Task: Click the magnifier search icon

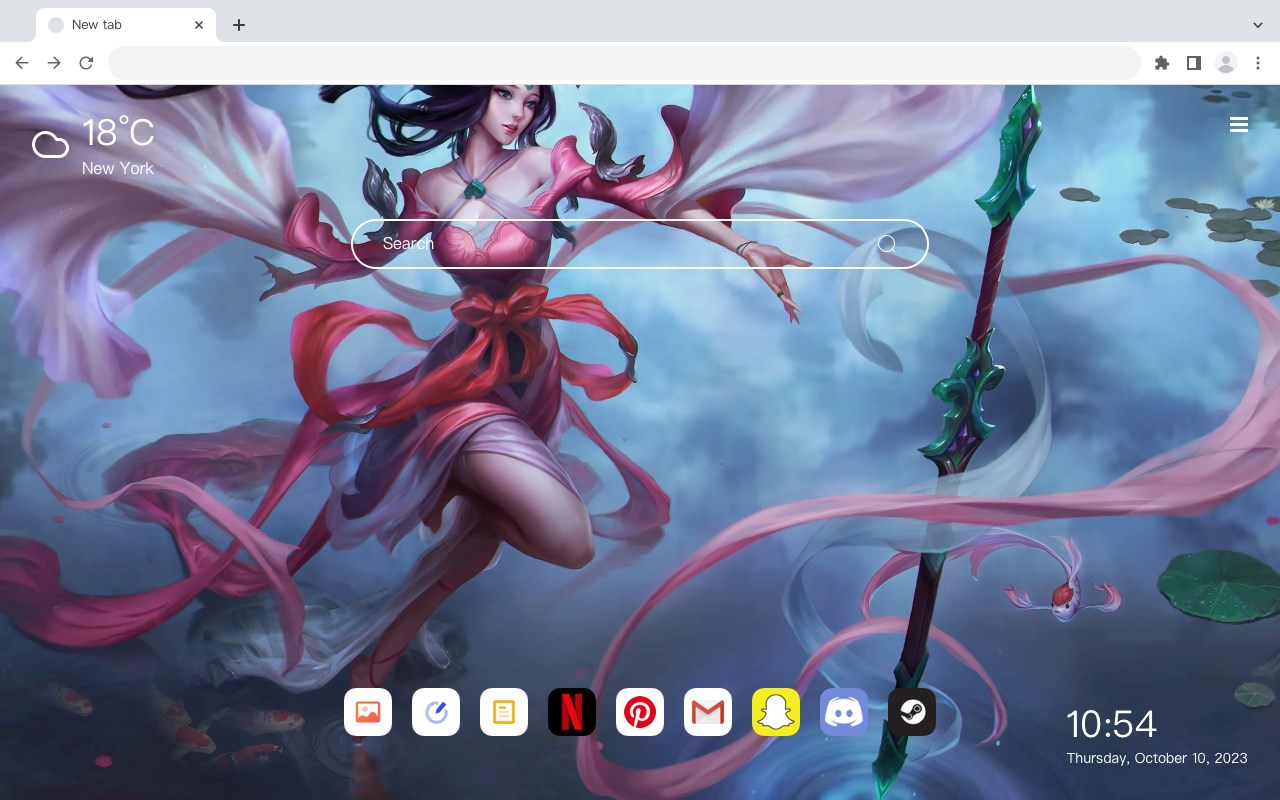Action: [887, 244]
